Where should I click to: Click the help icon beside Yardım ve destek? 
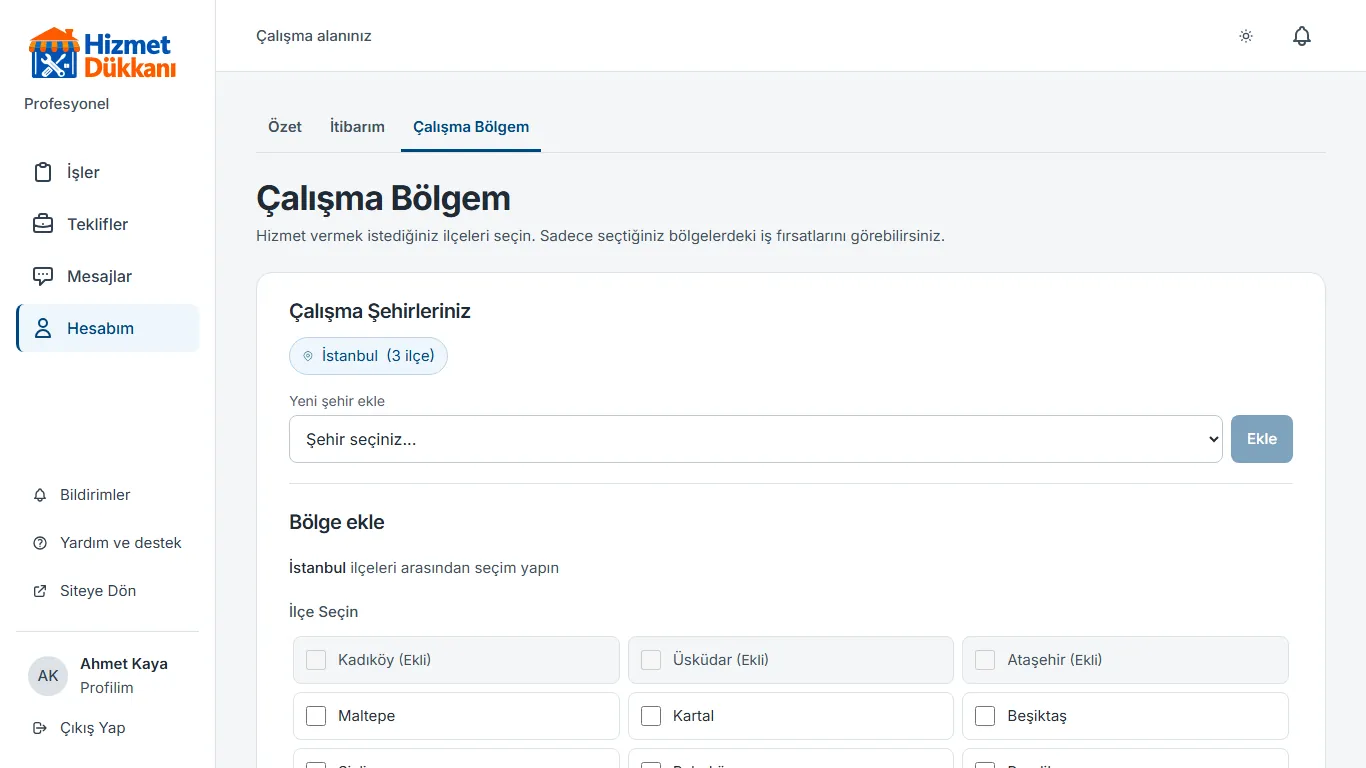40,543
